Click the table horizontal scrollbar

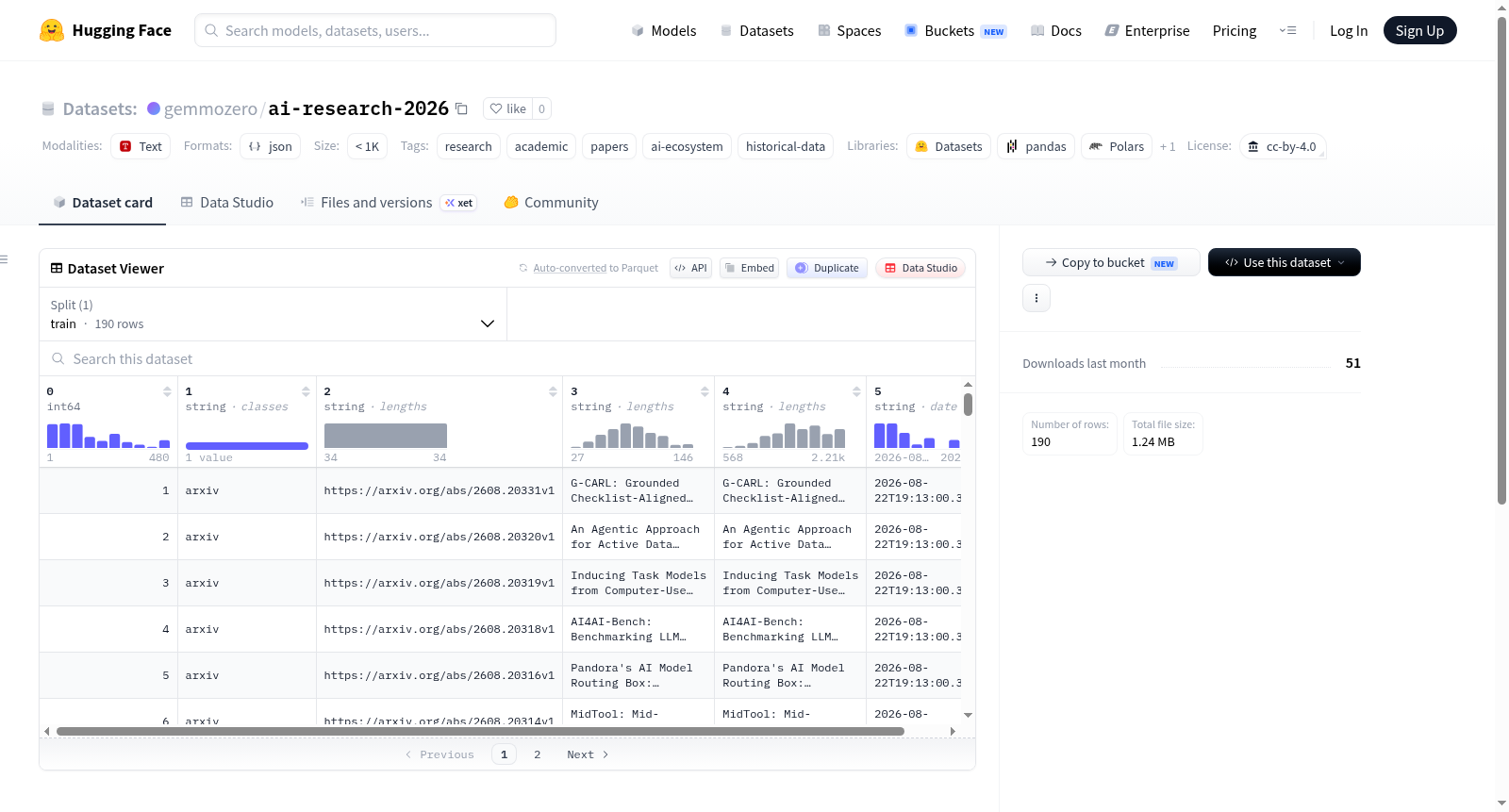480,731
